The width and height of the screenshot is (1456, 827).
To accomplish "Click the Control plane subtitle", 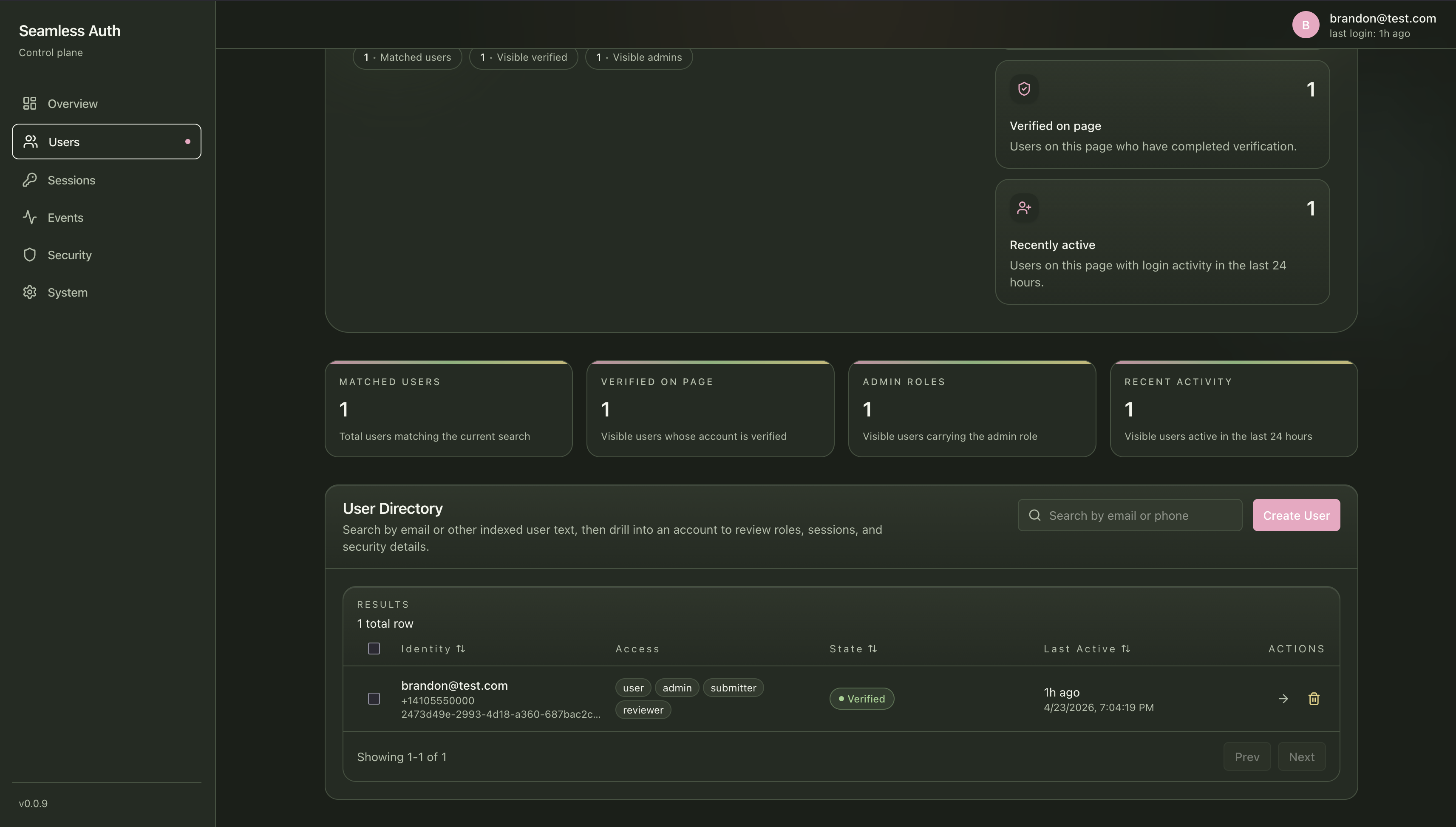I will click(x=51, y=52).
